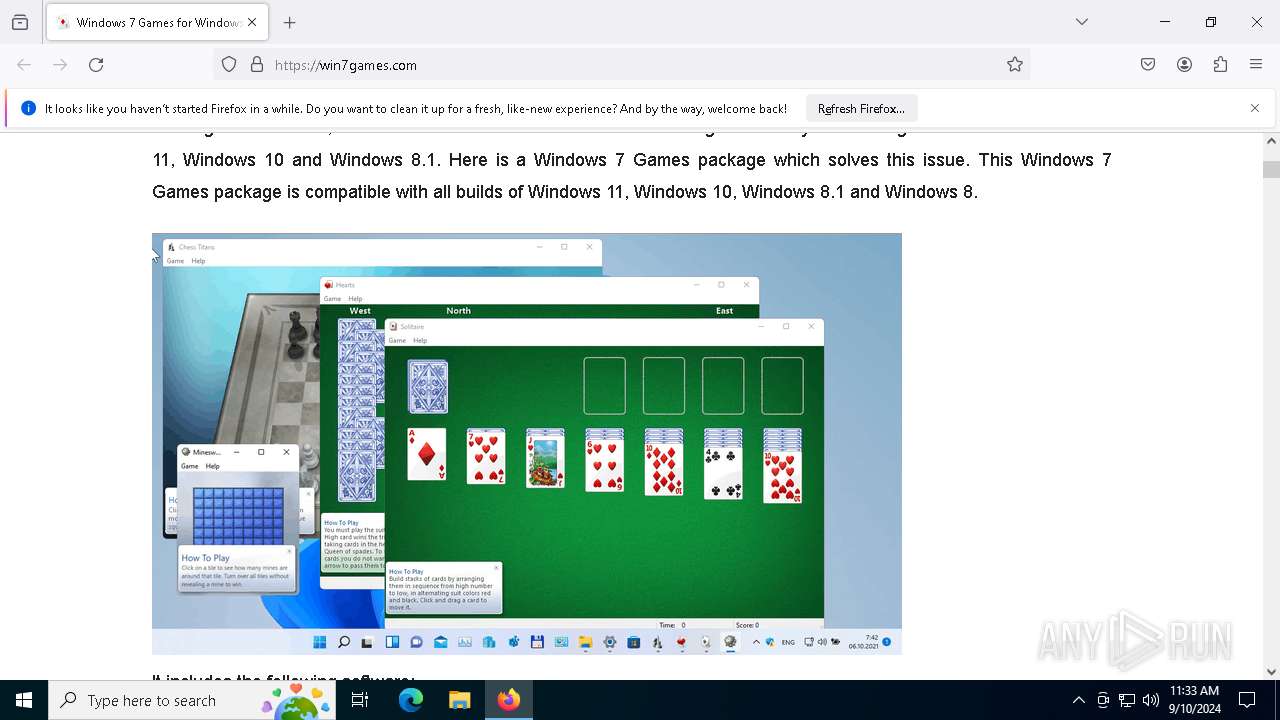The image size is (1280, 720).
Task: Click the Refresh Firefox button
Action: [x=861, y=108]
